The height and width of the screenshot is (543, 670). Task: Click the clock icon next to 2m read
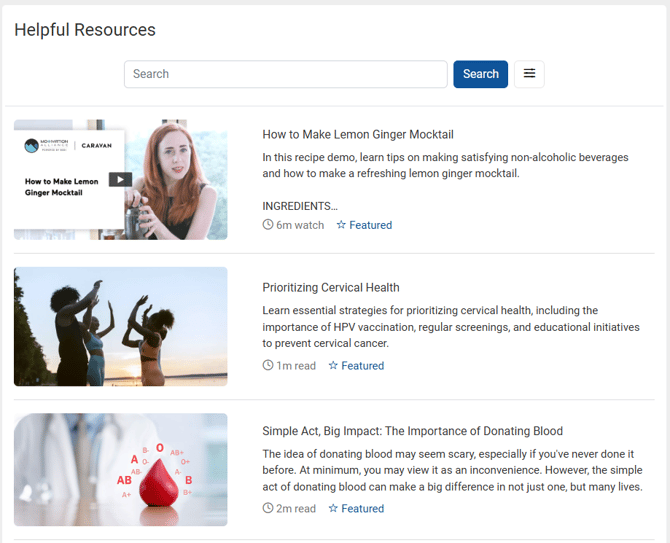[x=268, y=509]
